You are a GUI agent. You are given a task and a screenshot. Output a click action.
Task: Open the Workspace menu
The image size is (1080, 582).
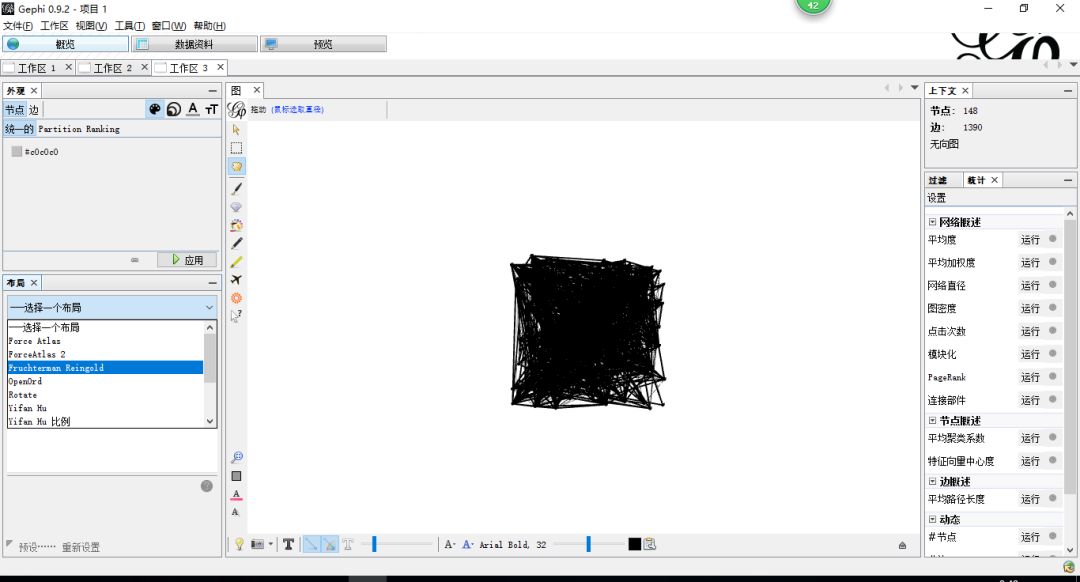(x=54, y=25)
